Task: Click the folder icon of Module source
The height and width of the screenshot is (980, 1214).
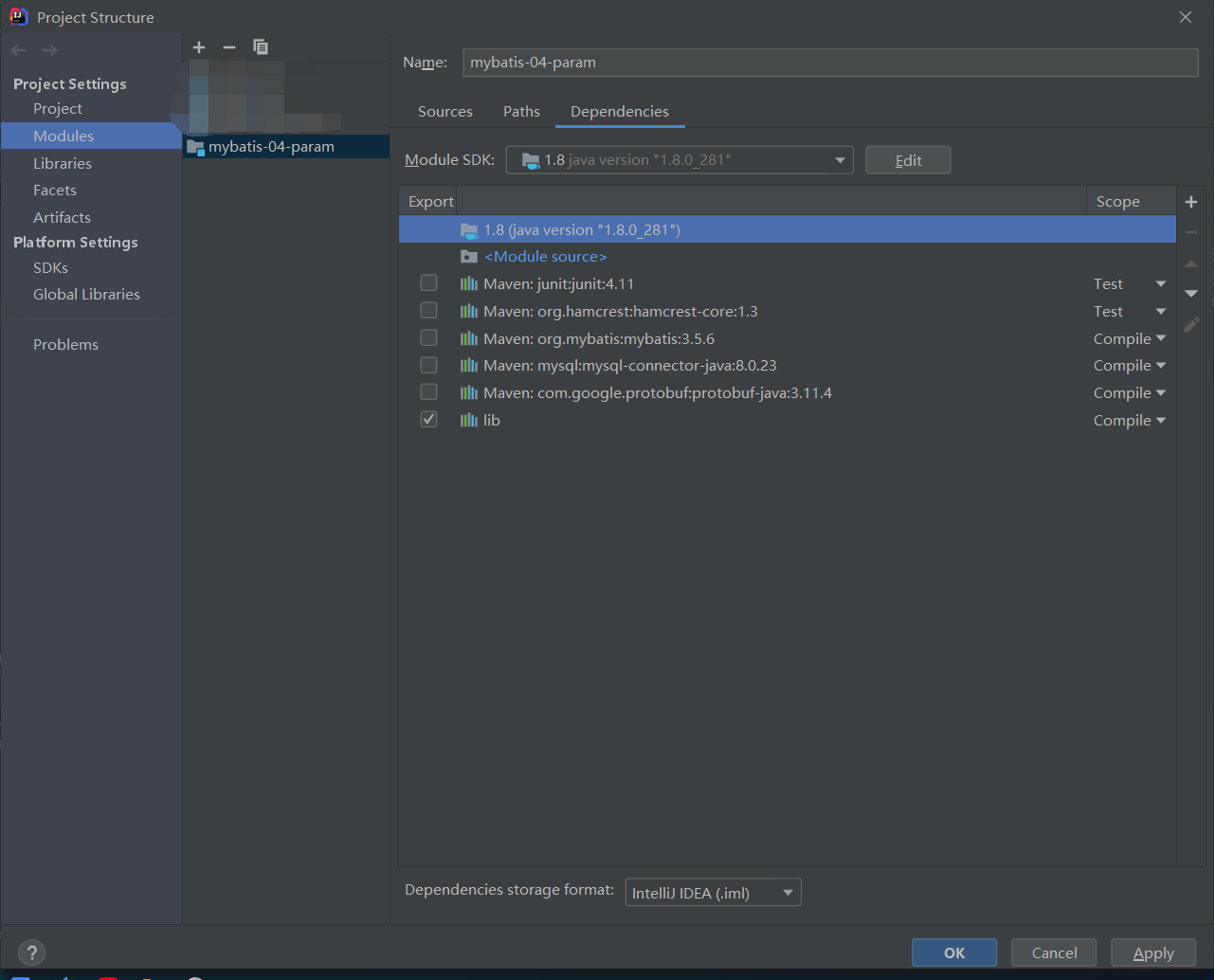Action: (469, 257)
